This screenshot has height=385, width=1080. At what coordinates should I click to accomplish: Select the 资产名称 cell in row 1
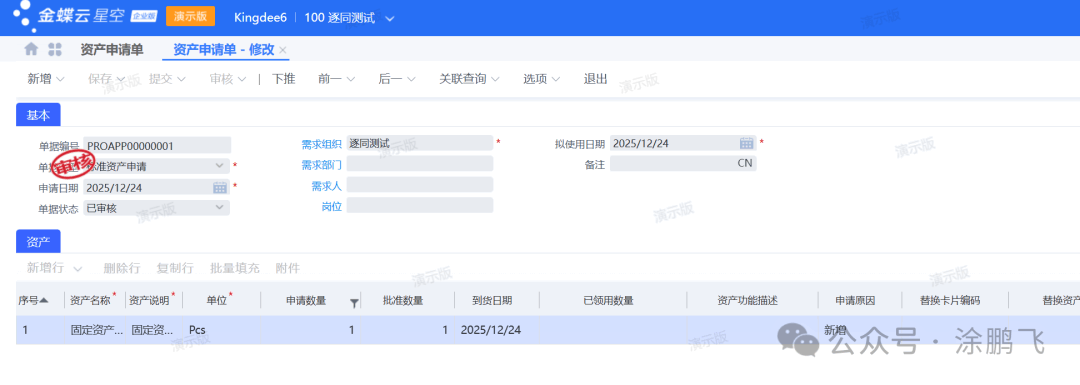coord(95,330)
